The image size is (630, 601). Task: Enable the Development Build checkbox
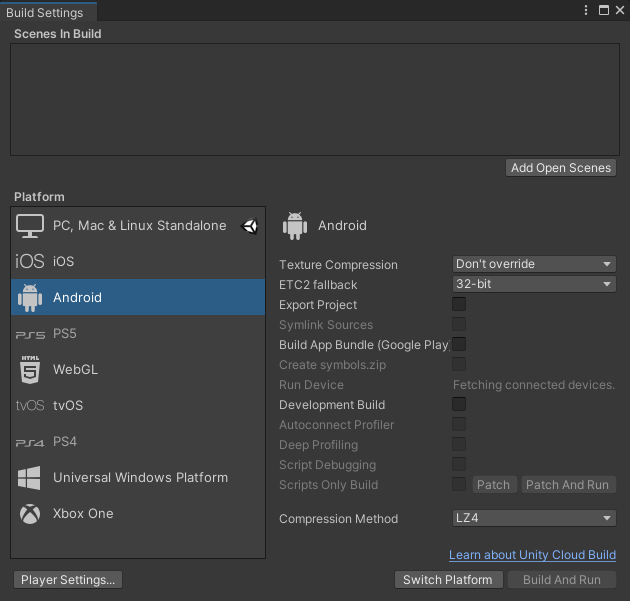[x=459, y=404]
